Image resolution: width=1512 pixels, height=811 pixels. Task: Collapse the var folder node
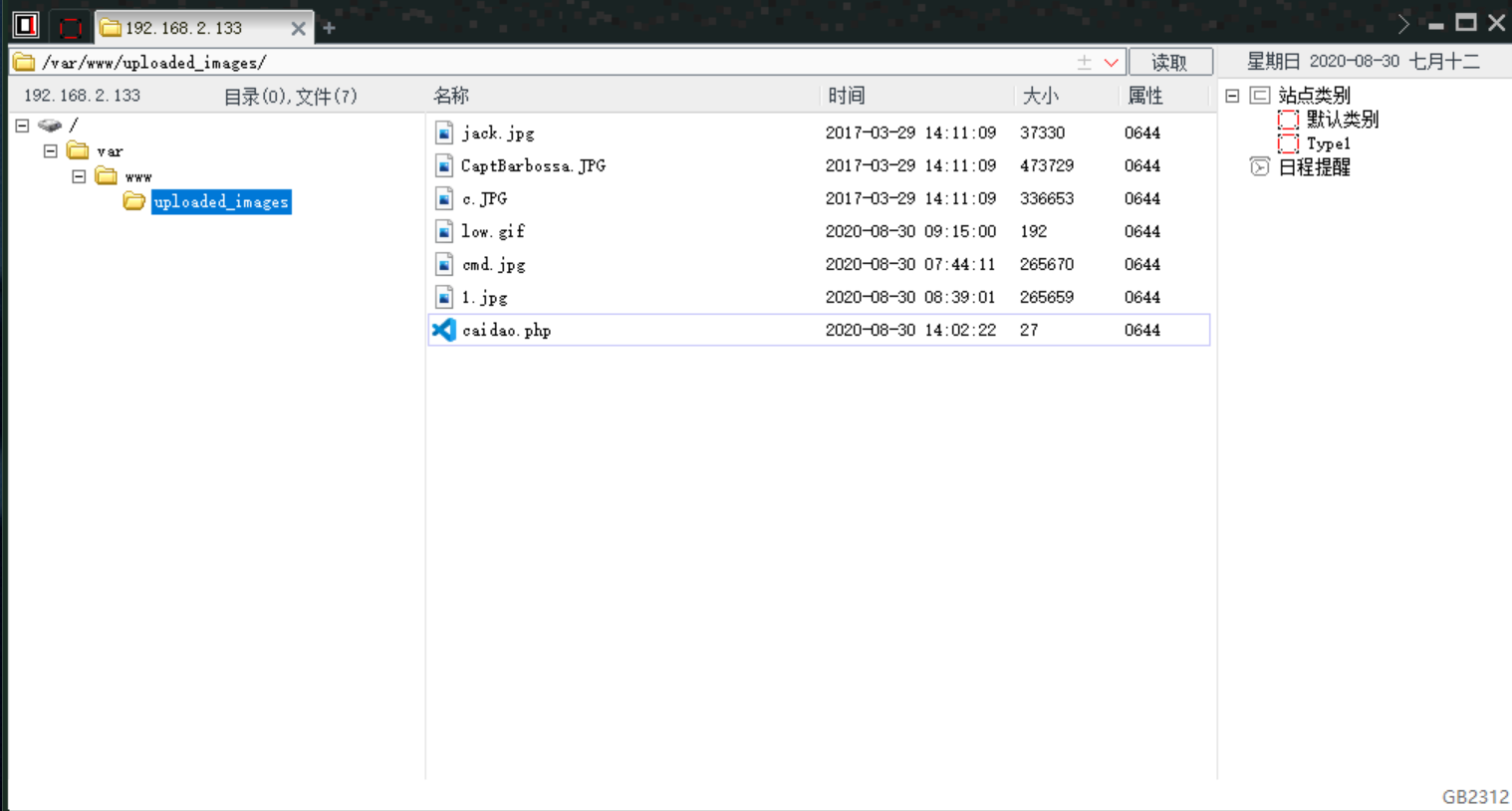[50, 151]
